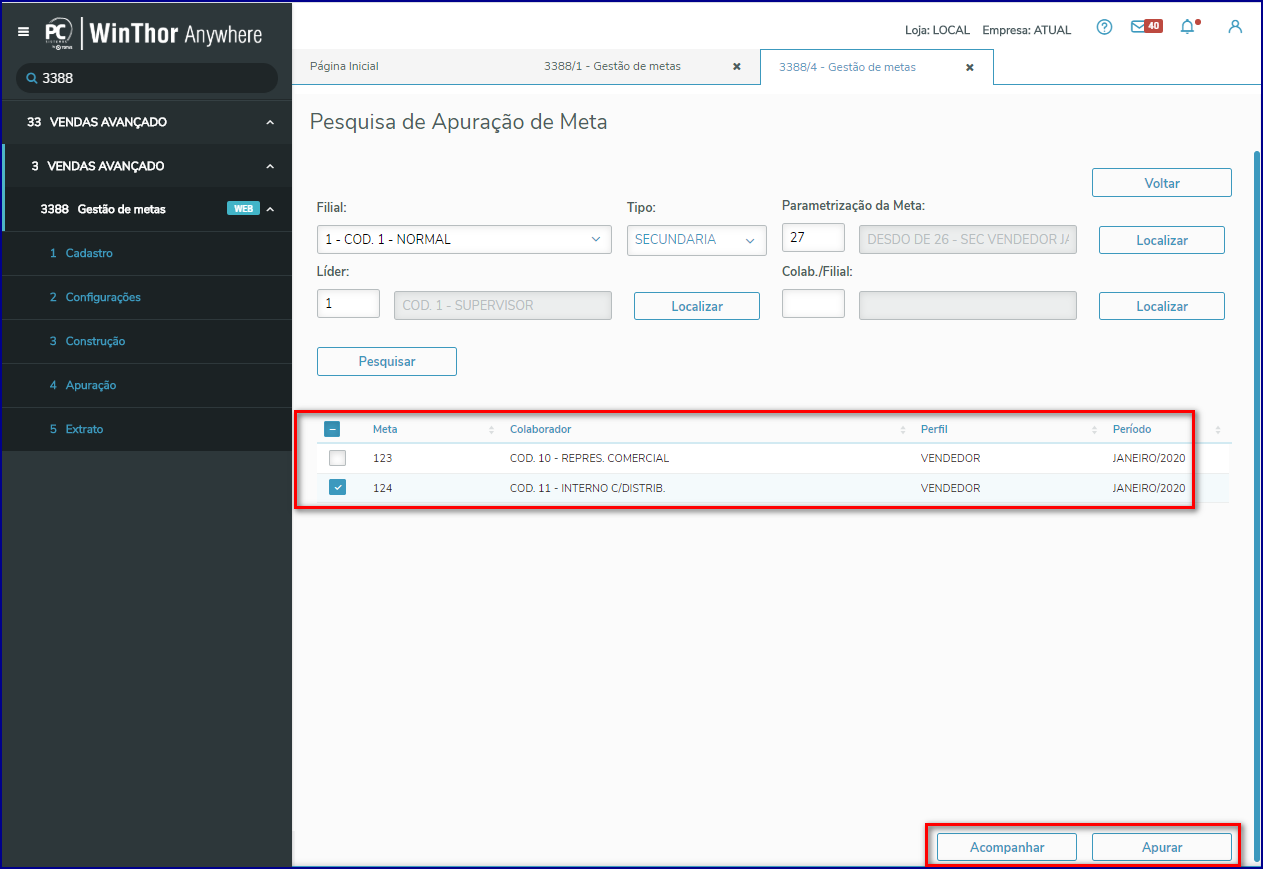Image resolution: width=1263 pixels, height=869 pixels.
Task: Open the help question mark icon
Action: 1104,27
